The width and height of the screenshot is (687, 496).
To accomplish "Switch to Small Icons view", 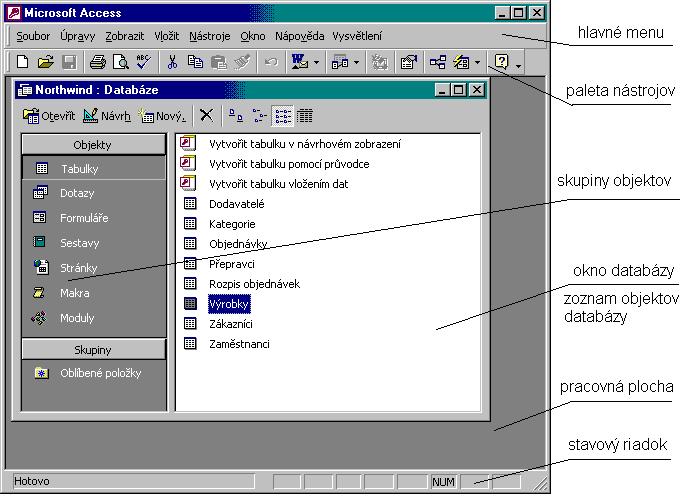I will pos(259,116).
